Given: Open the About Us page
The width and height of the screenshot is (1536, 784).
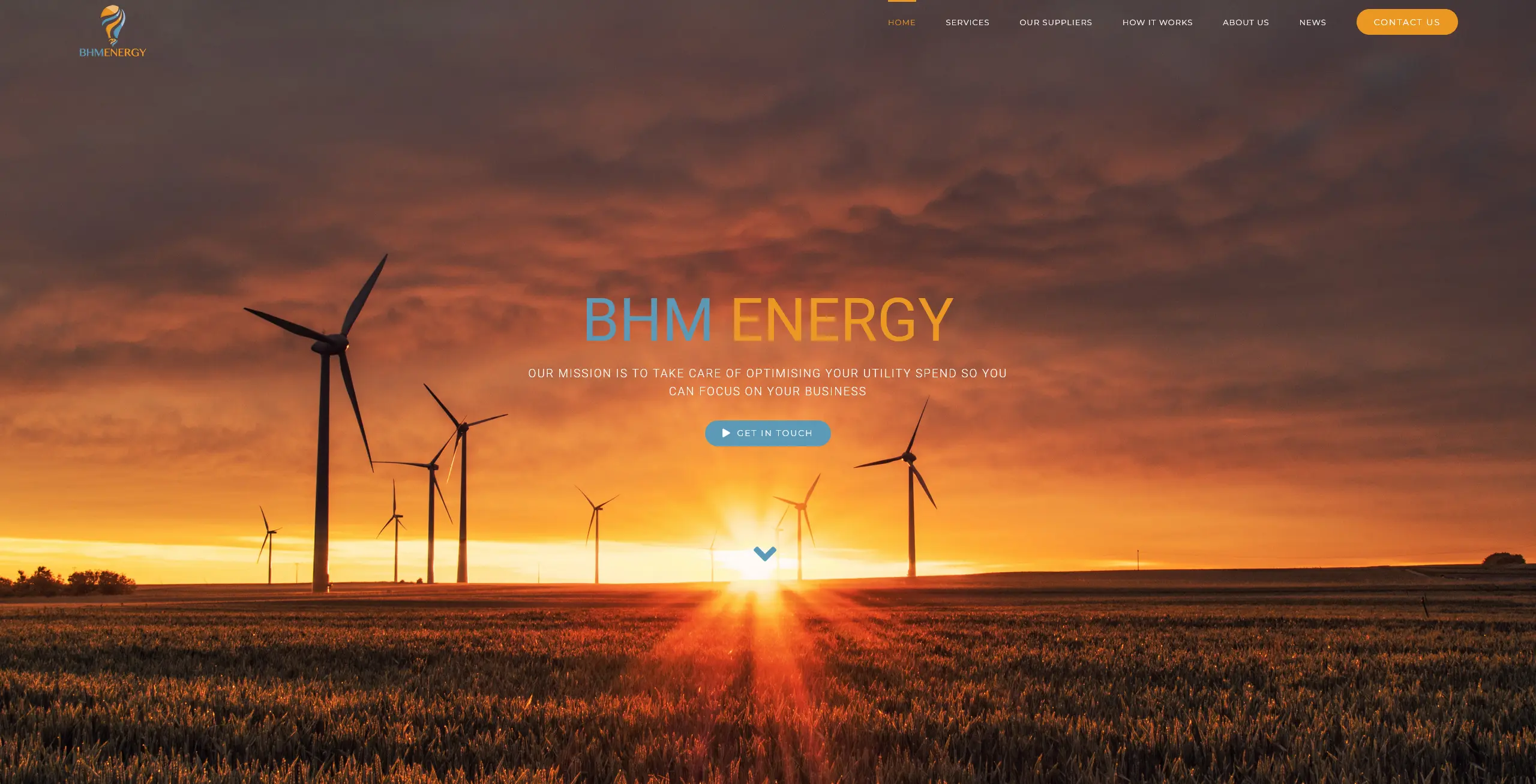Looking at the screenshot, I should (1246, 22).
